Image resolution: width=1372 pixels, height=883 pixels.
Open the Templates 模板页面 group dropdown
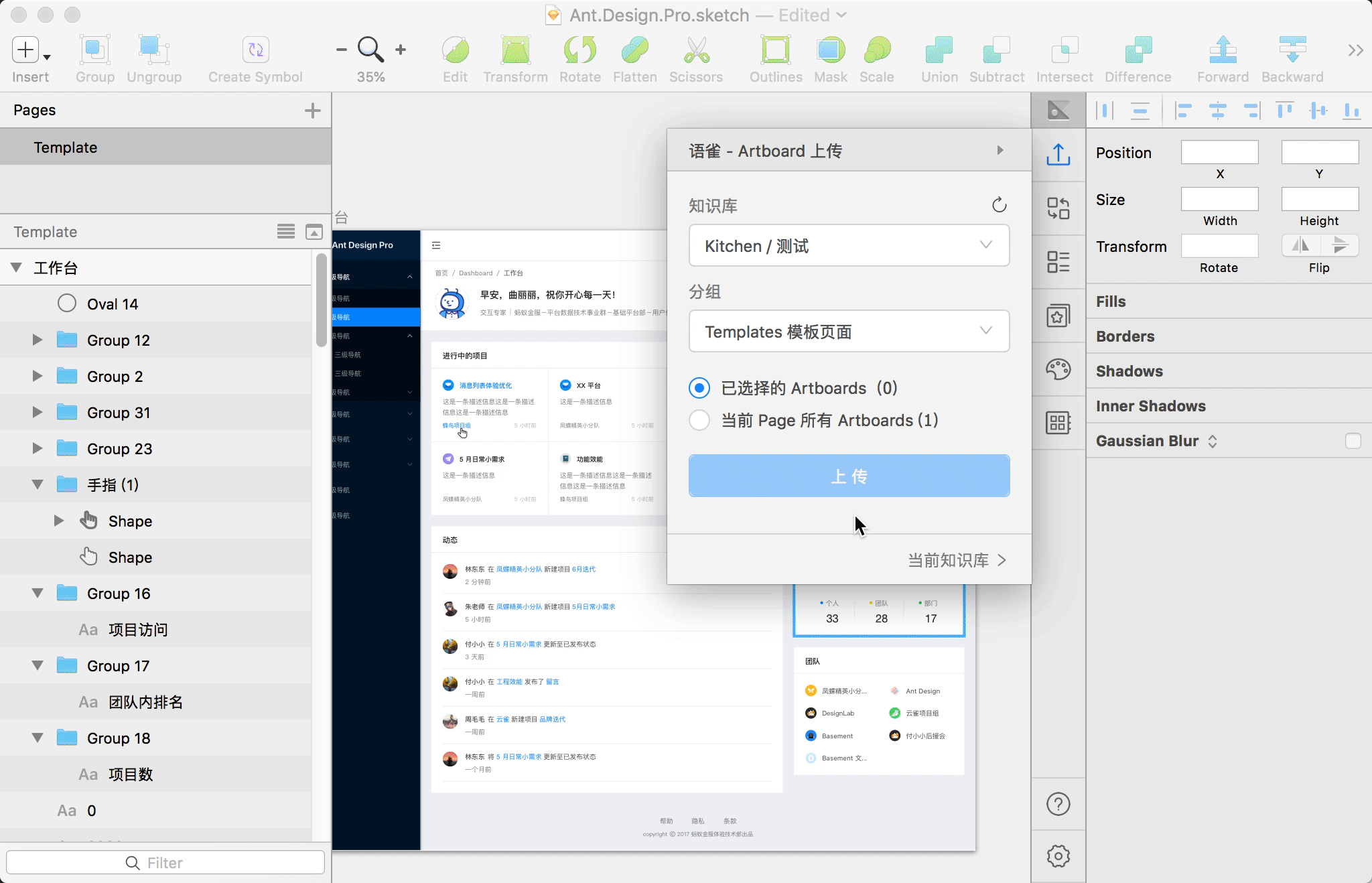[x=849, y=332]
